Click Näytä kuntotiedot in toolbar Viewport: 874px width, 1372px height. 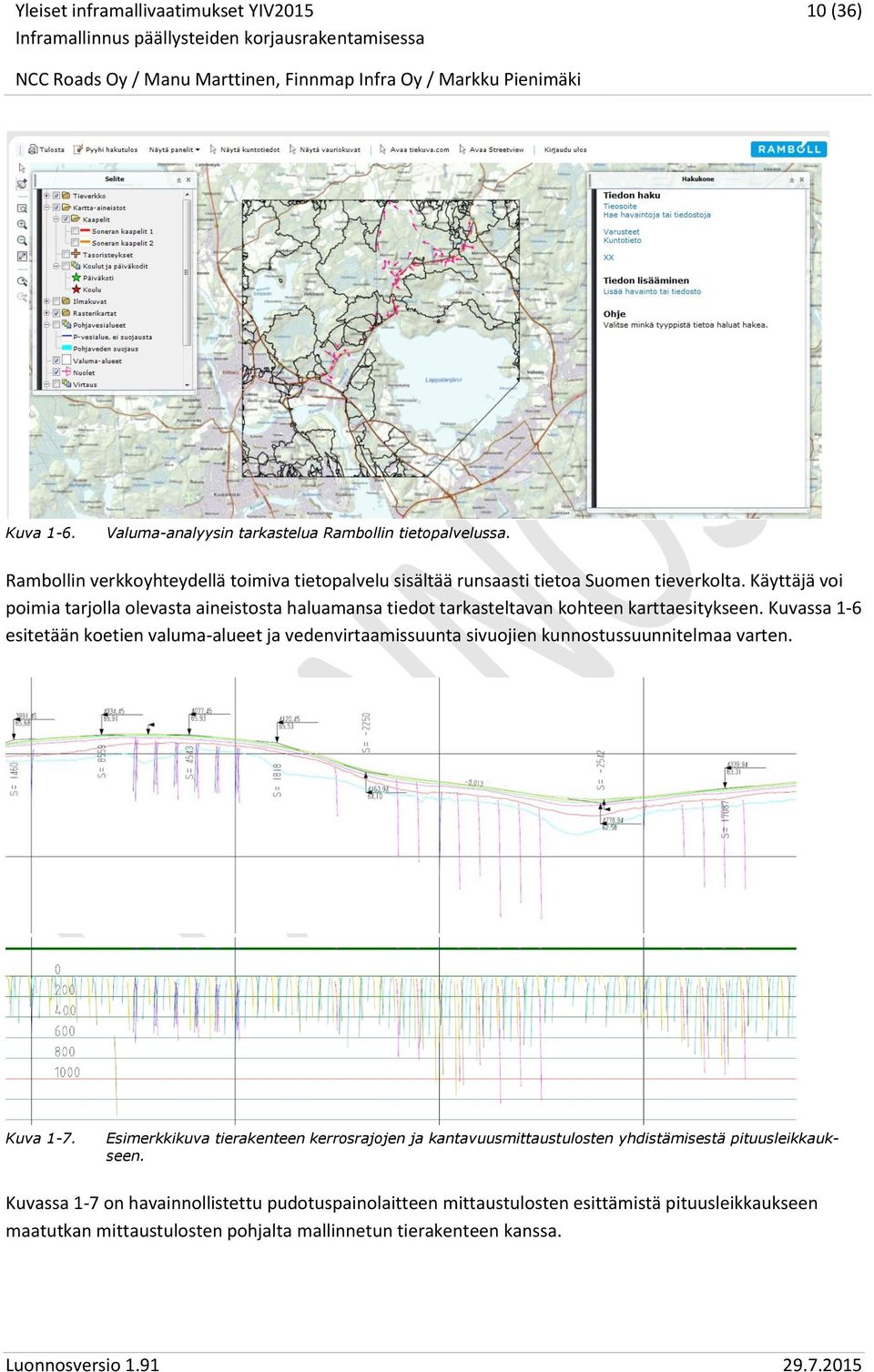click(245, 149)
